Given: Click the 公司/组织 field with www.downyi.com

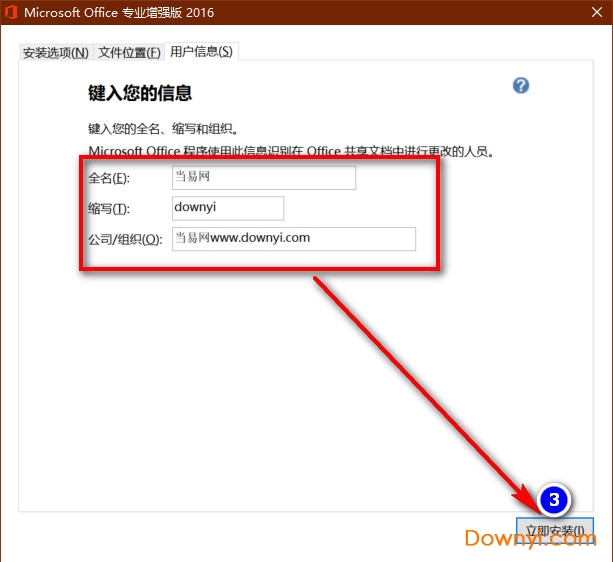Looking at the screenshot, I should tap(293, 238).
